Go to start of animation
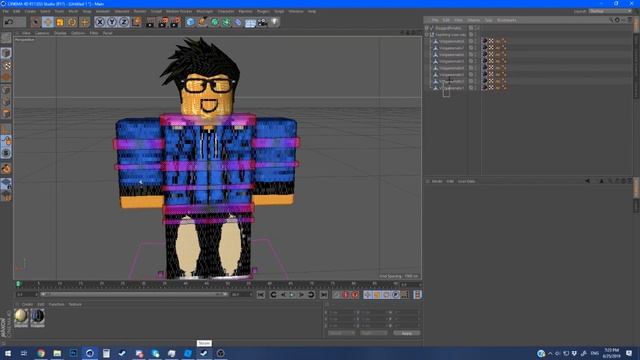The width and height of the screenshot is (640, 360). [x=260, y=295]
